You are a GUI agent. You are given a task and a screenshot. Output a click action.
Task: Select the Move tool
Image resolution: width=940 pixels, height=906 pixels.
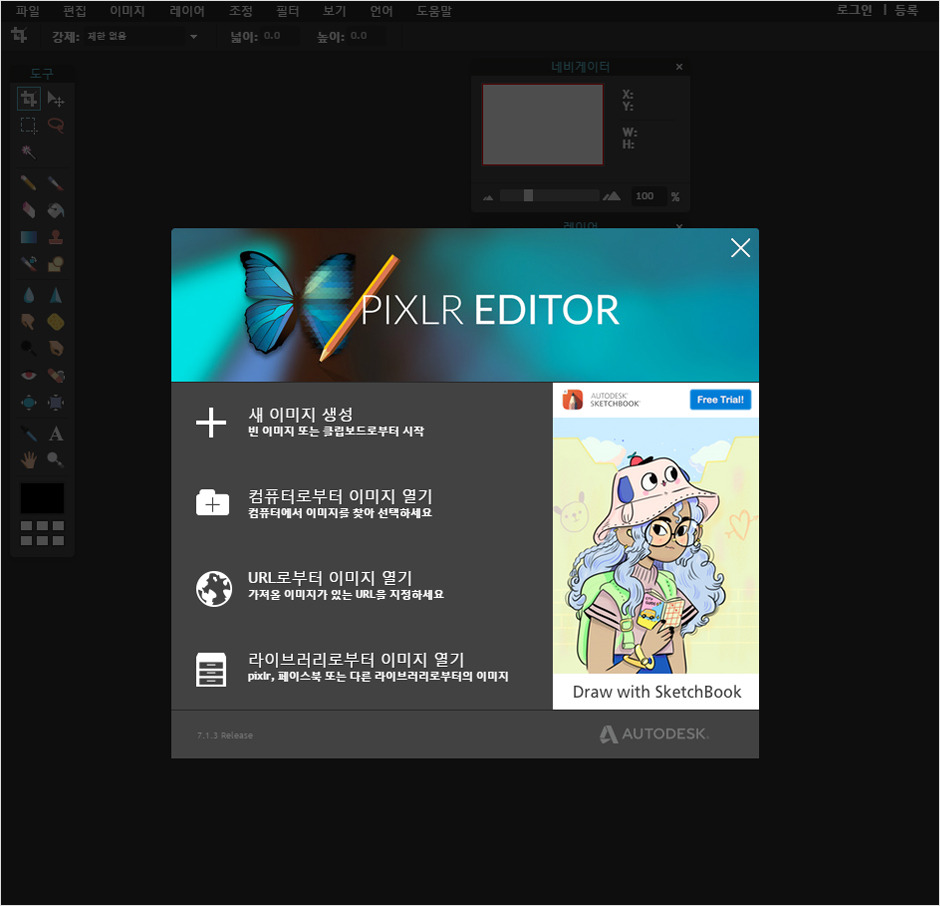tap(56, 99)
